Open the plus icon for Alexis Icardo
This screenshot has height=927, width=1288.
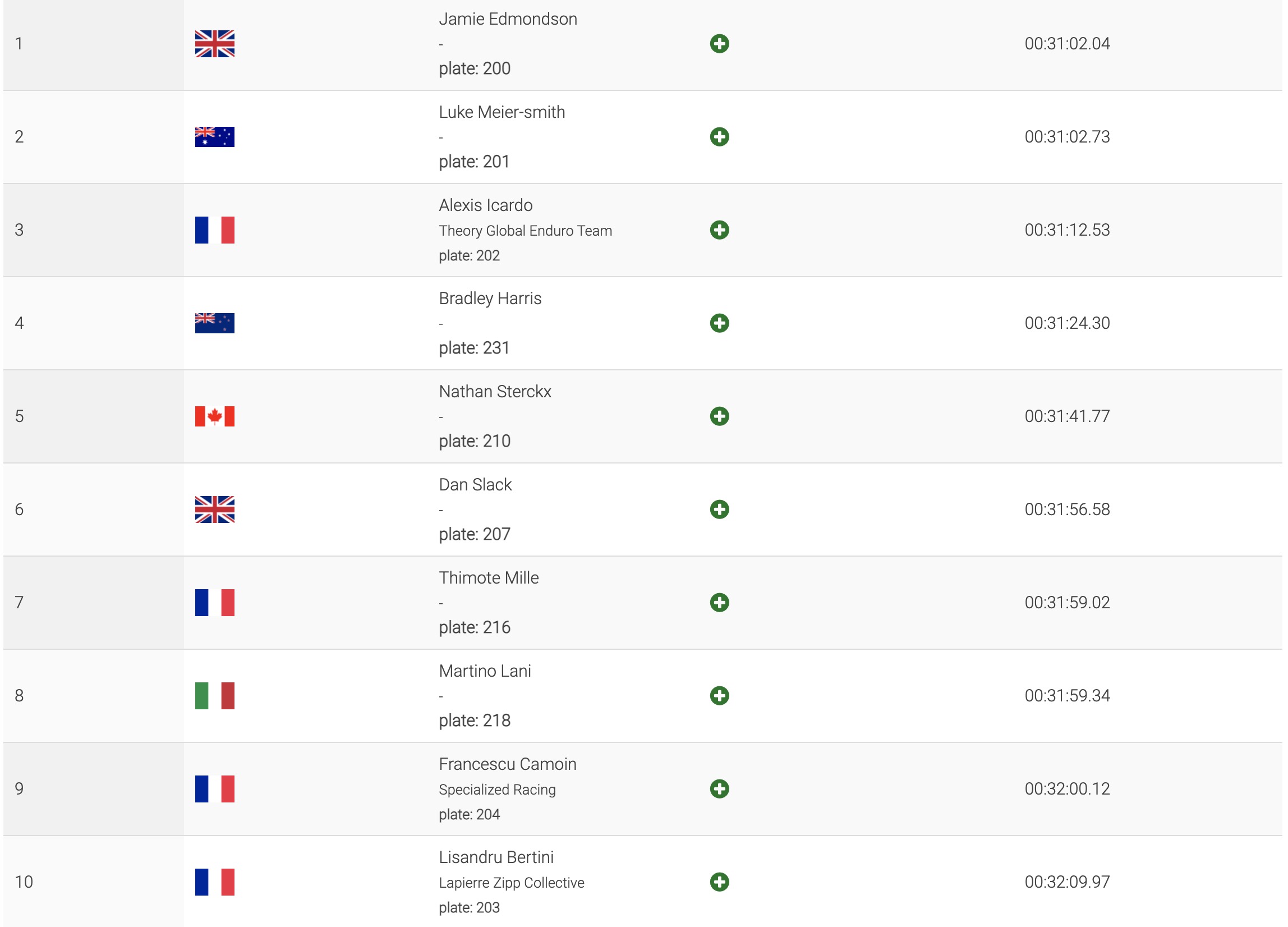(x=719, y=230)
